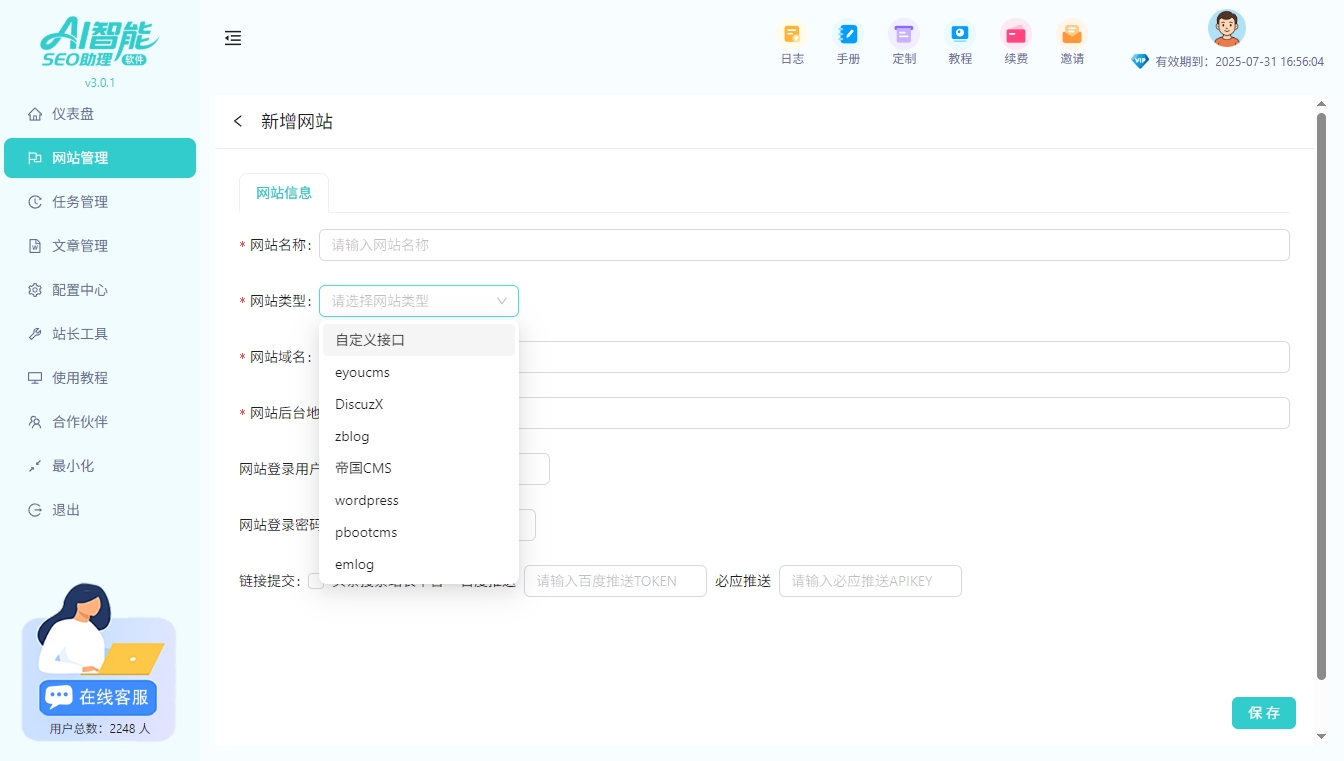Open the 邀请 invitation envelope icon
1344x761 pixels.
tap(1072, 34)
